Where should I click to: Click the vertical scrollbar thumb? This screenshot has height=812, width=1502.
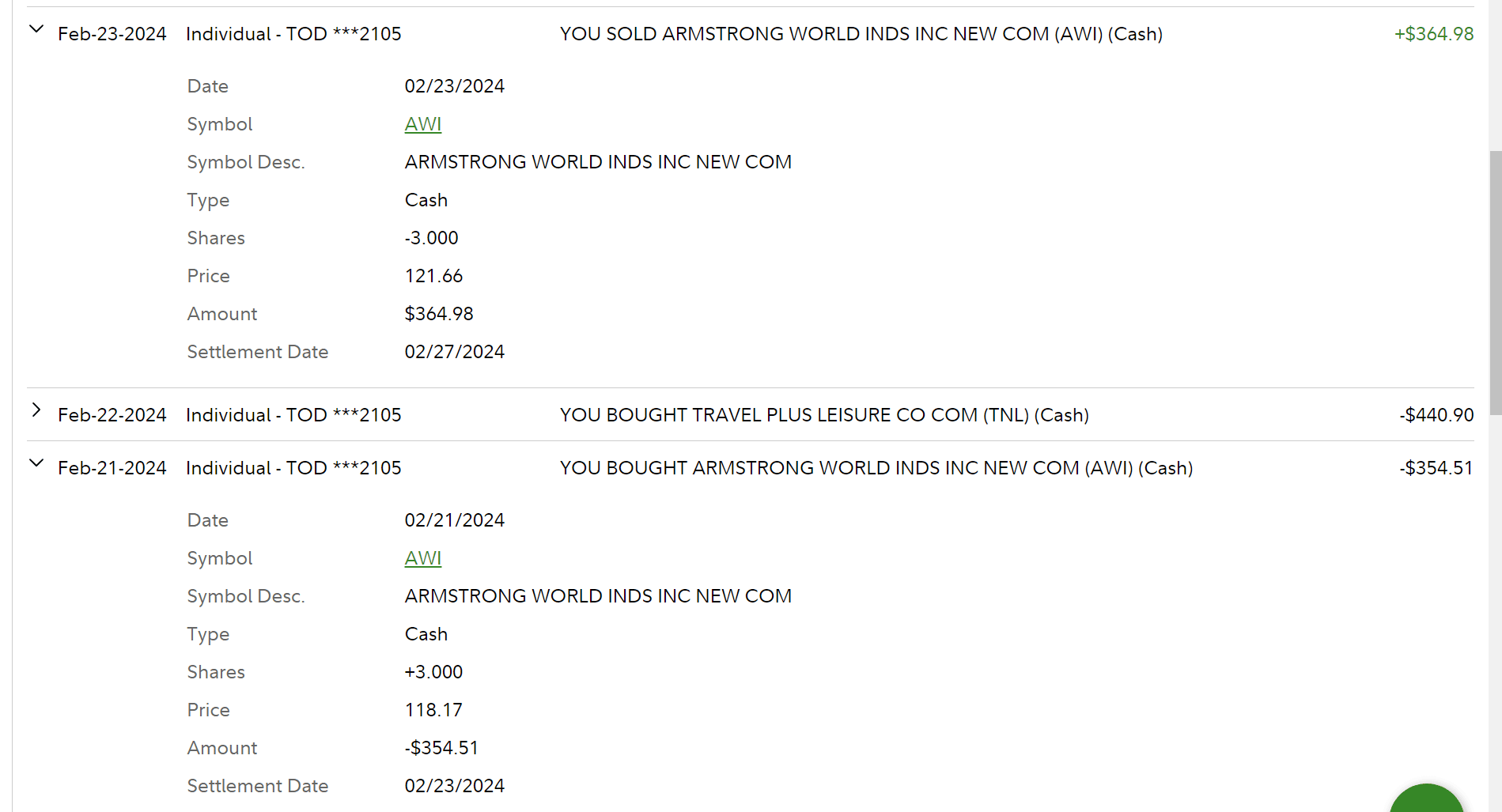pyautogui.click(x=1495, y=281)
